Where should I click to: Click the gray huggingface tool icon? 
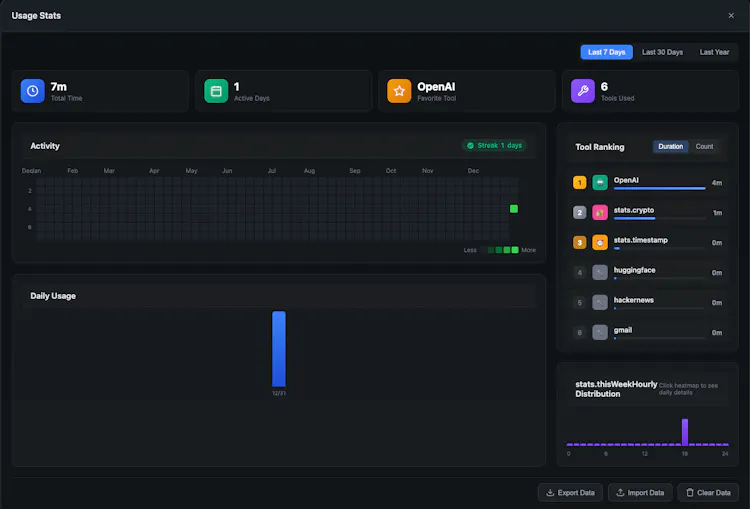[x=600, y=273]
